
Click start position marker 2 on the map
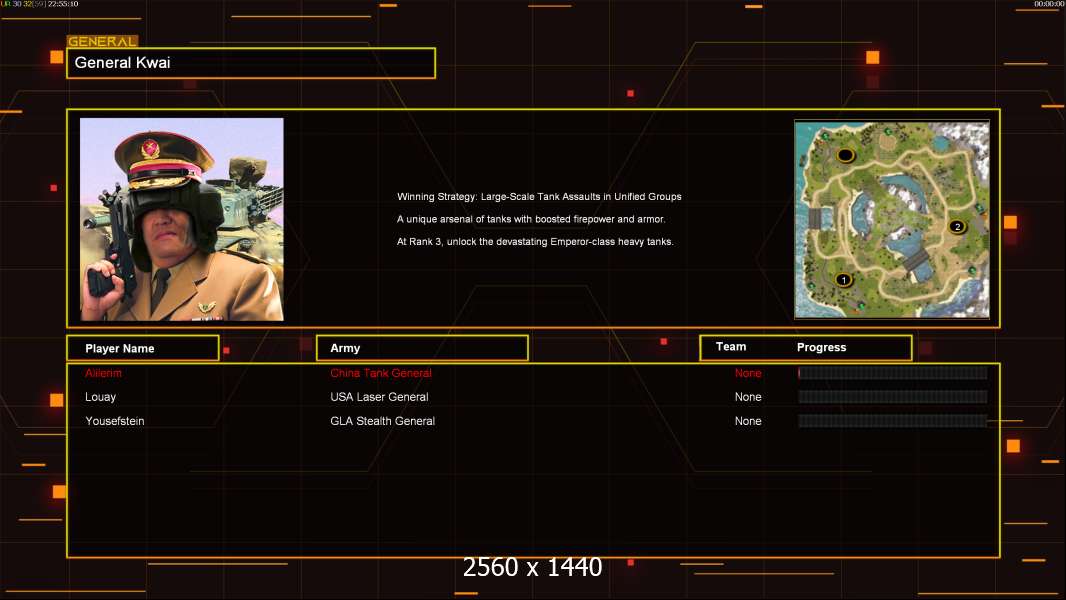[957, 226]
